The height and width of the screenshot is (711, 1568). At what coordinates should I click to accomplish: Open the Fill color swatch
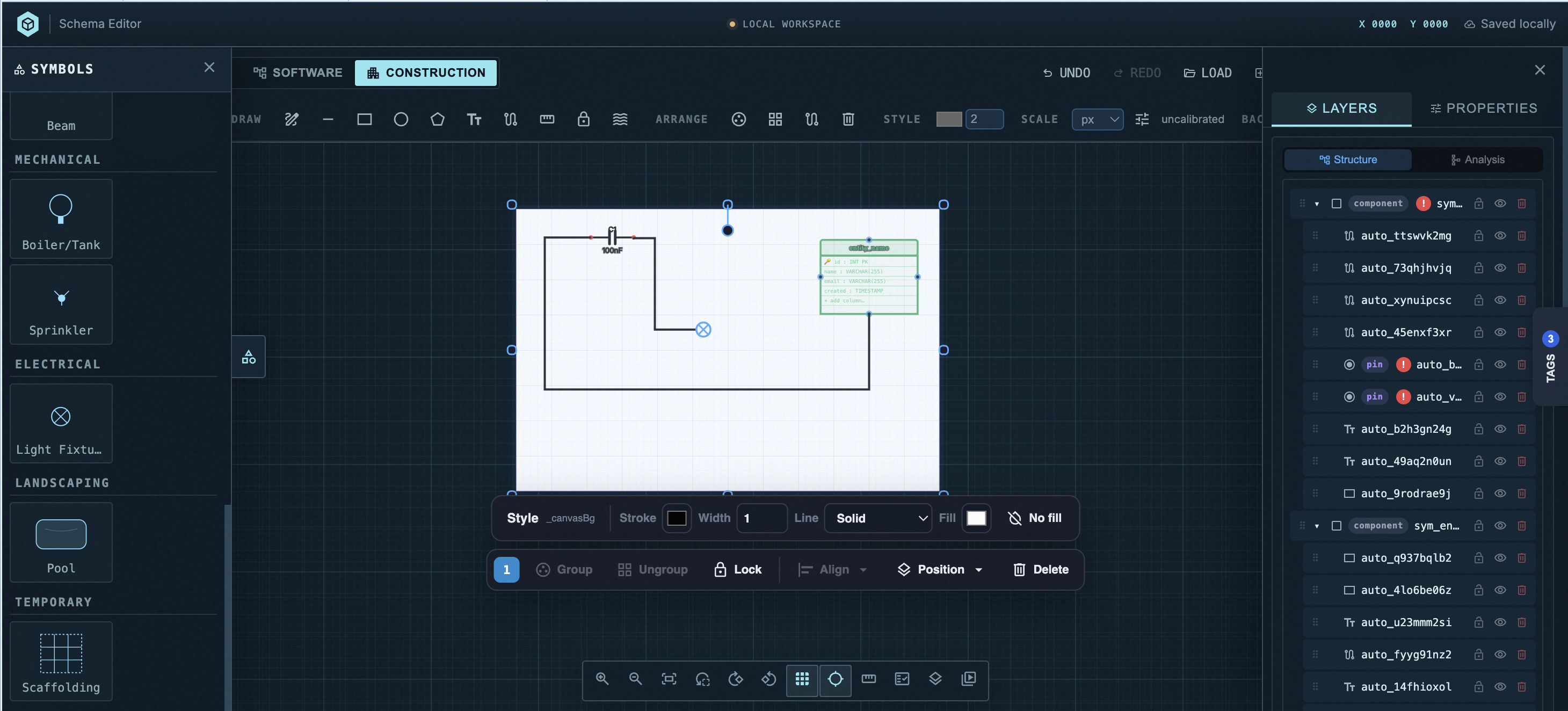(976, 519)
